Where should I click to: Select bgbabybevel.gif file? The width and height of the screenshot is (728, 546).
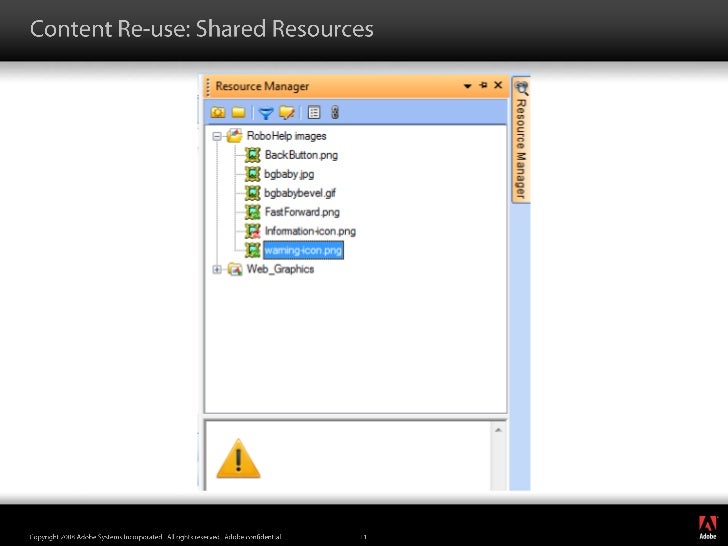click(300, 193)
